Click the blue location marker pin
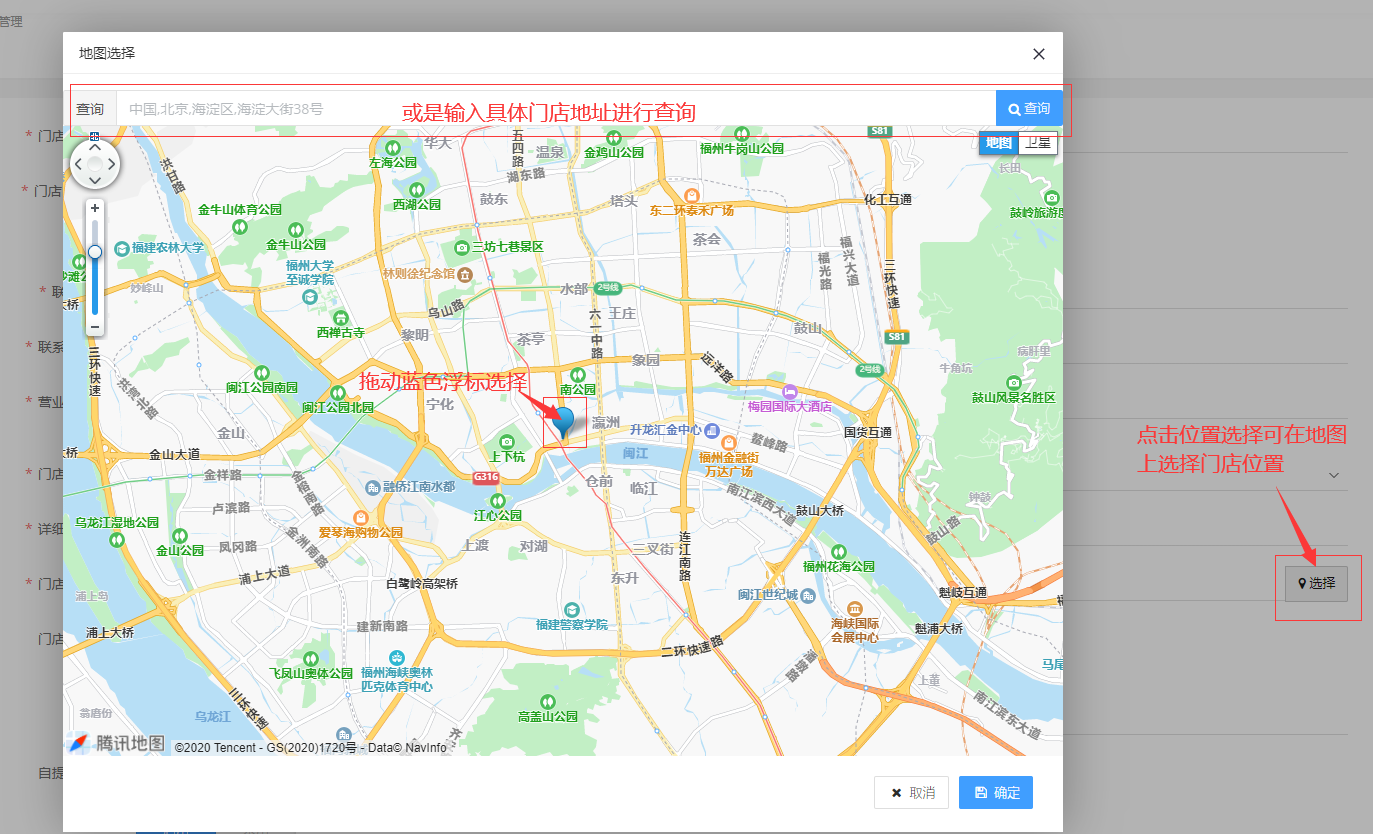The width and height of the screenshot is (1373, 834). click(564, 423)
